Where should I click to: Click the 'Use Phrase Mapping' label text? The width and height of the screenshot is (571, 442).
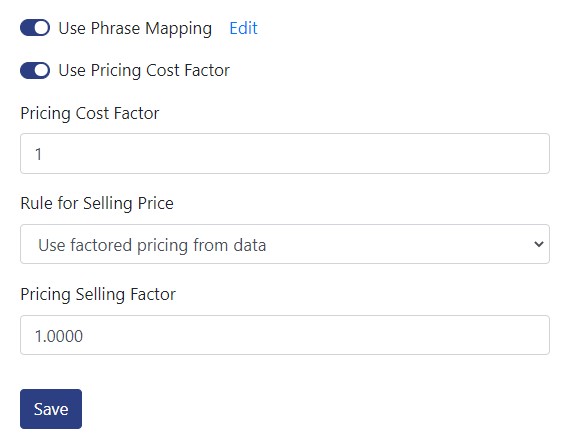(135, 29)
